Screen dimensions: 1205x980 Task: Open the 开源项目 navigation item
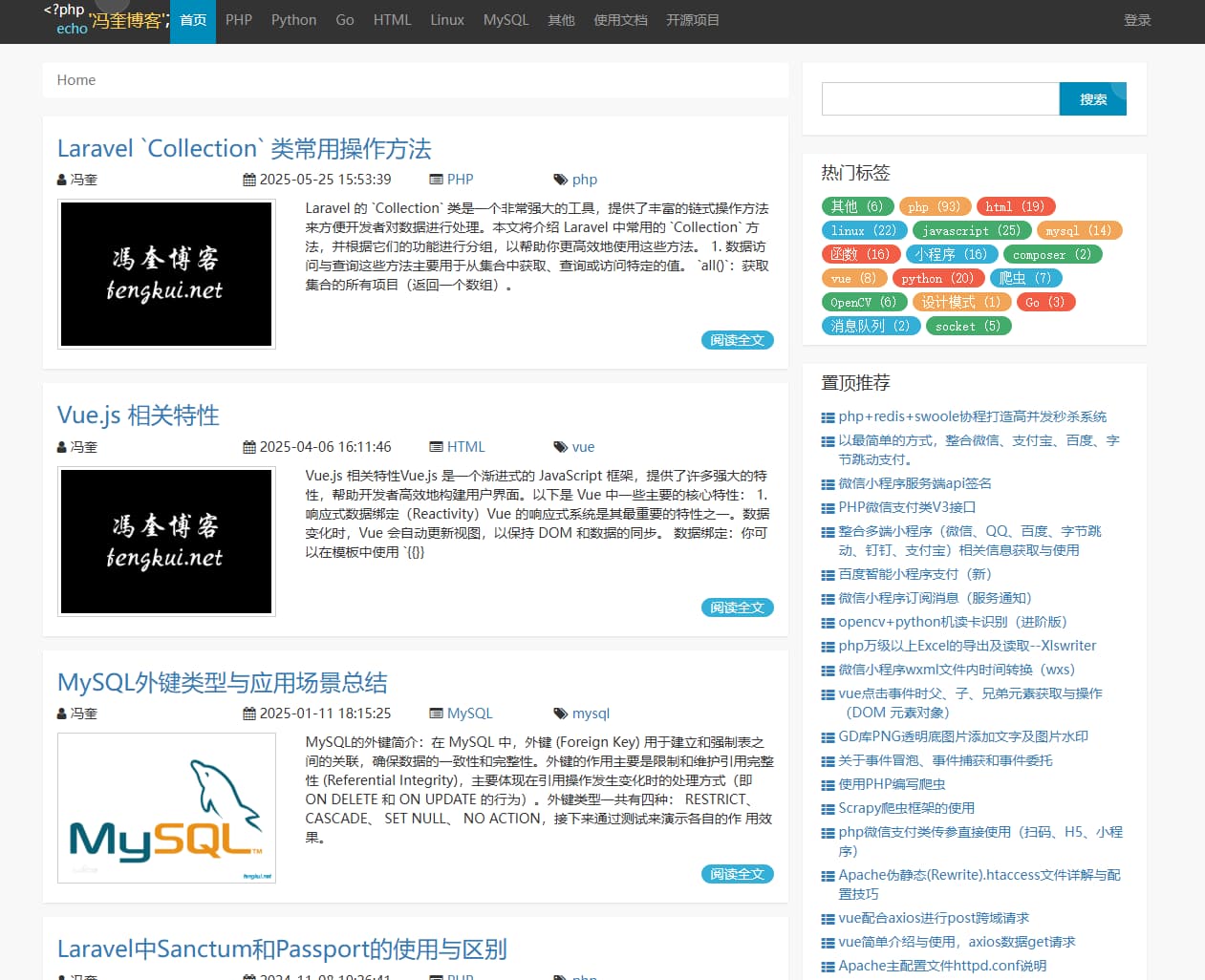tap(692, 20)
